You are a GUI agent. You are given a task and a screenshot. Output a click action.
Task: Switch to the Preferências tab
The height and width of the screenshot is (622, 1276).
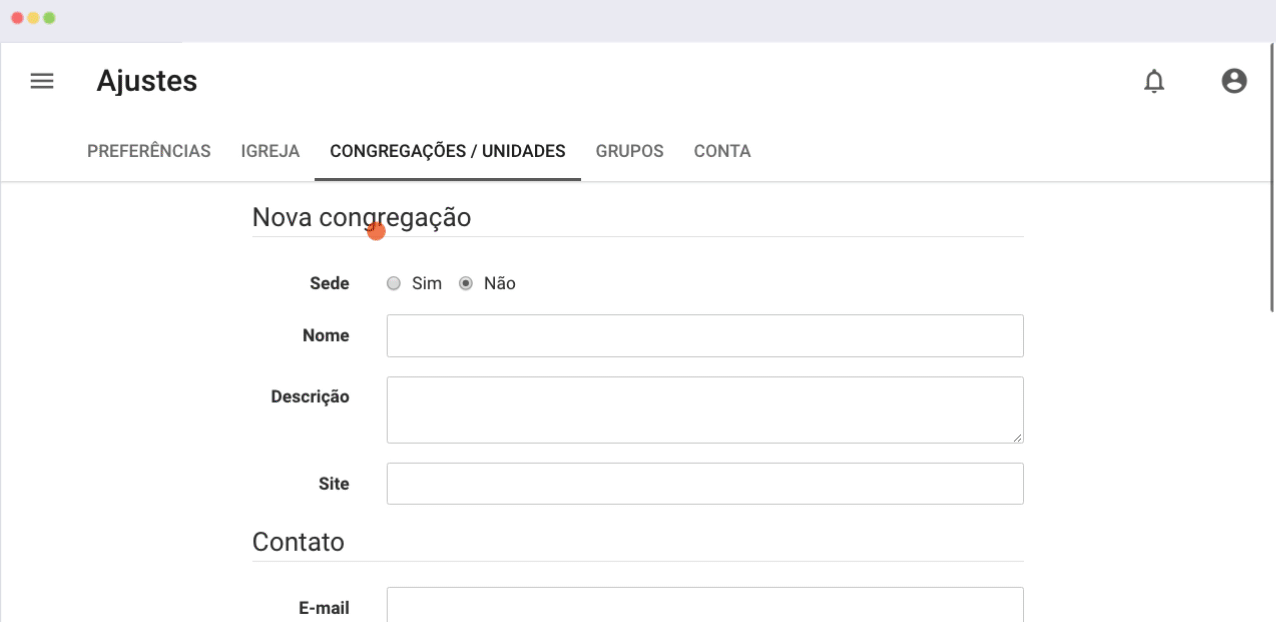tap(149, 152)
